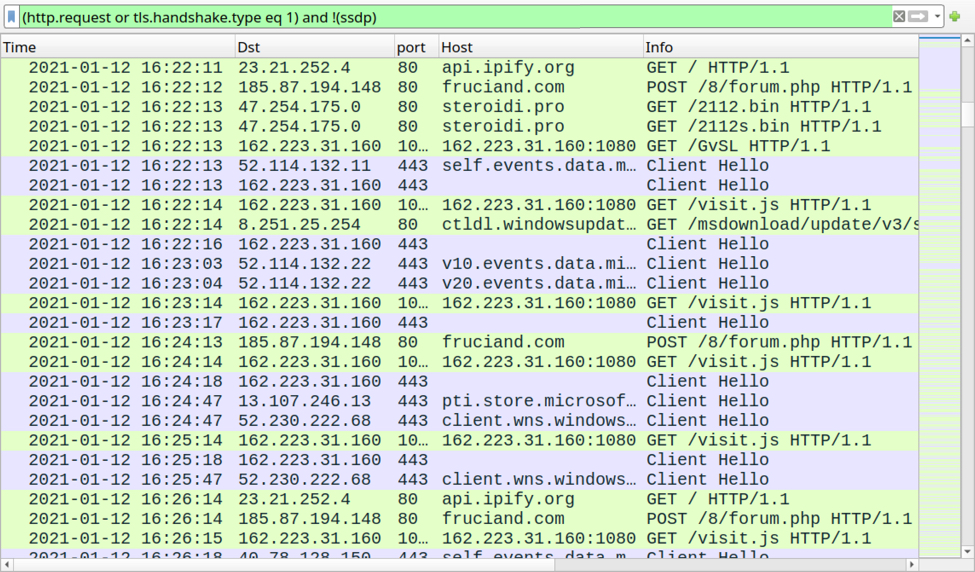Select the 16:26:14 fruciand.com POST packet
The height and width of the screenshot is (572, 975).
pos(460,518)
